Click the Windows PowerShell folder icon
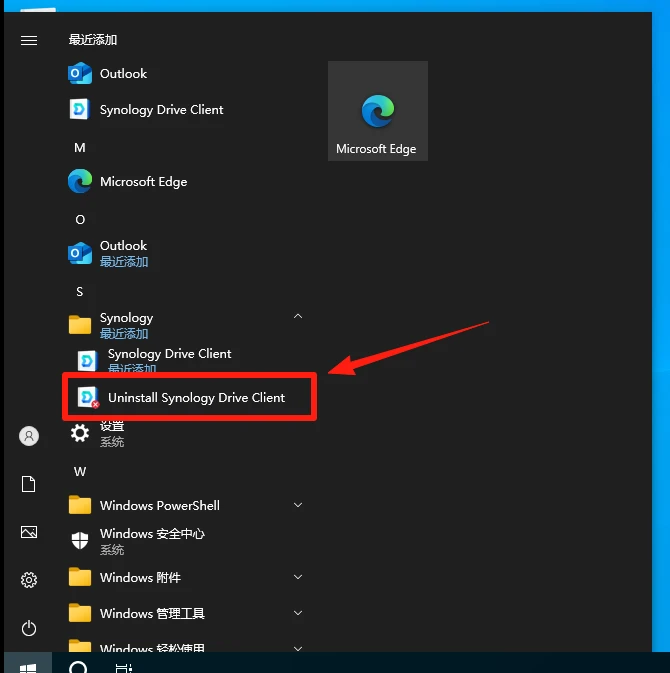 tap(80, 505)
